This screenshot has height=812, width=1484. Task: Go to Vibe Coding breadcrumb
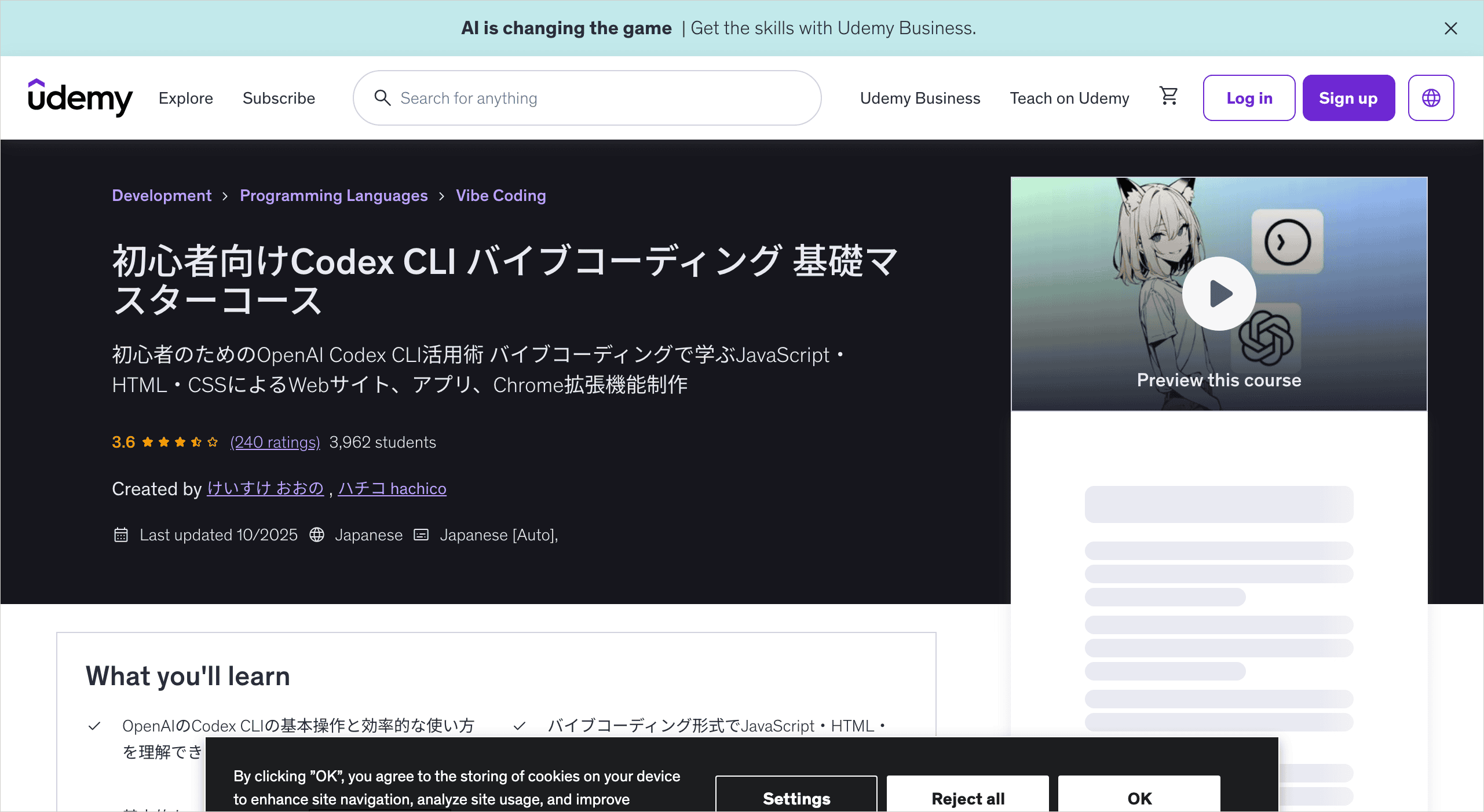[501, 196]
